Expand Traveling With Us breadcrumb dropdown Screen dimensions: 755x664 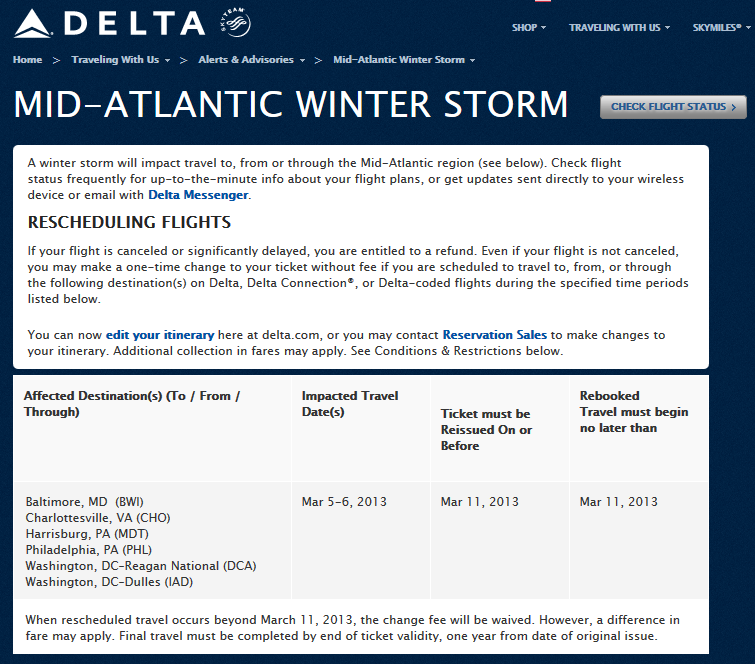point(120,60)
